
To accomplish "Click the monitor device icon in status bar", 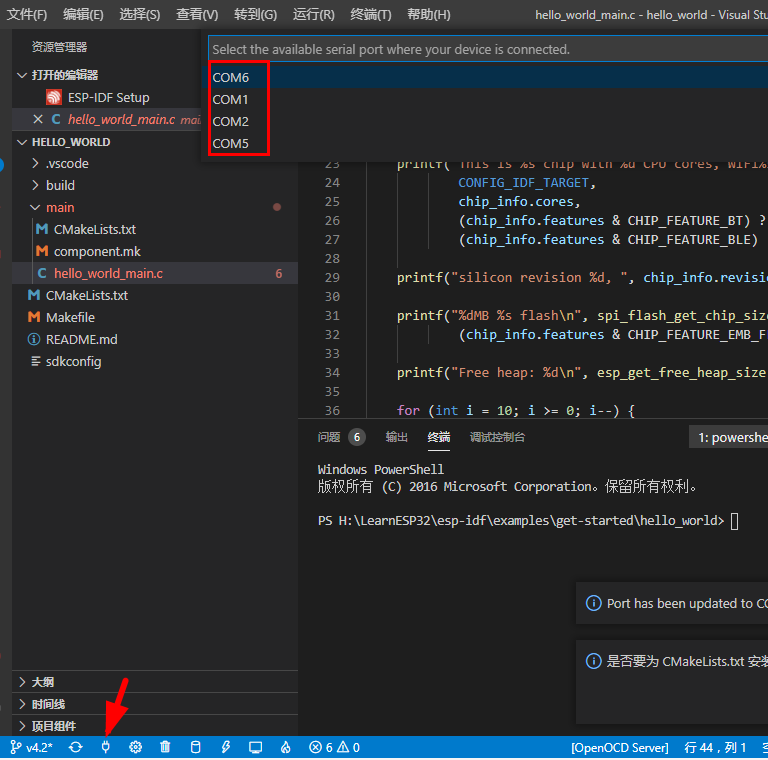I will coord(255,747).
